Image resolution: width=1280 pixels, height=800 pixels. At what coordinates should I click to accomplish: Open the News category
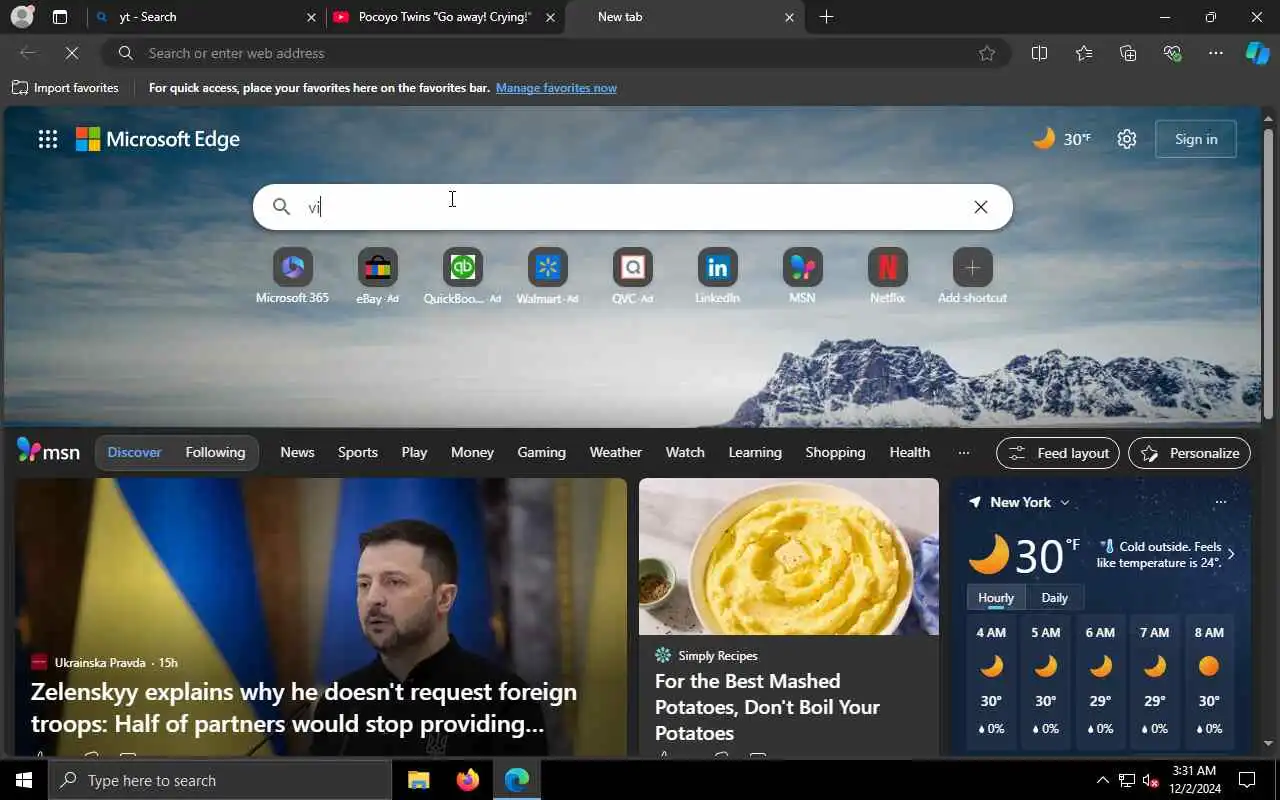[297, 452]
